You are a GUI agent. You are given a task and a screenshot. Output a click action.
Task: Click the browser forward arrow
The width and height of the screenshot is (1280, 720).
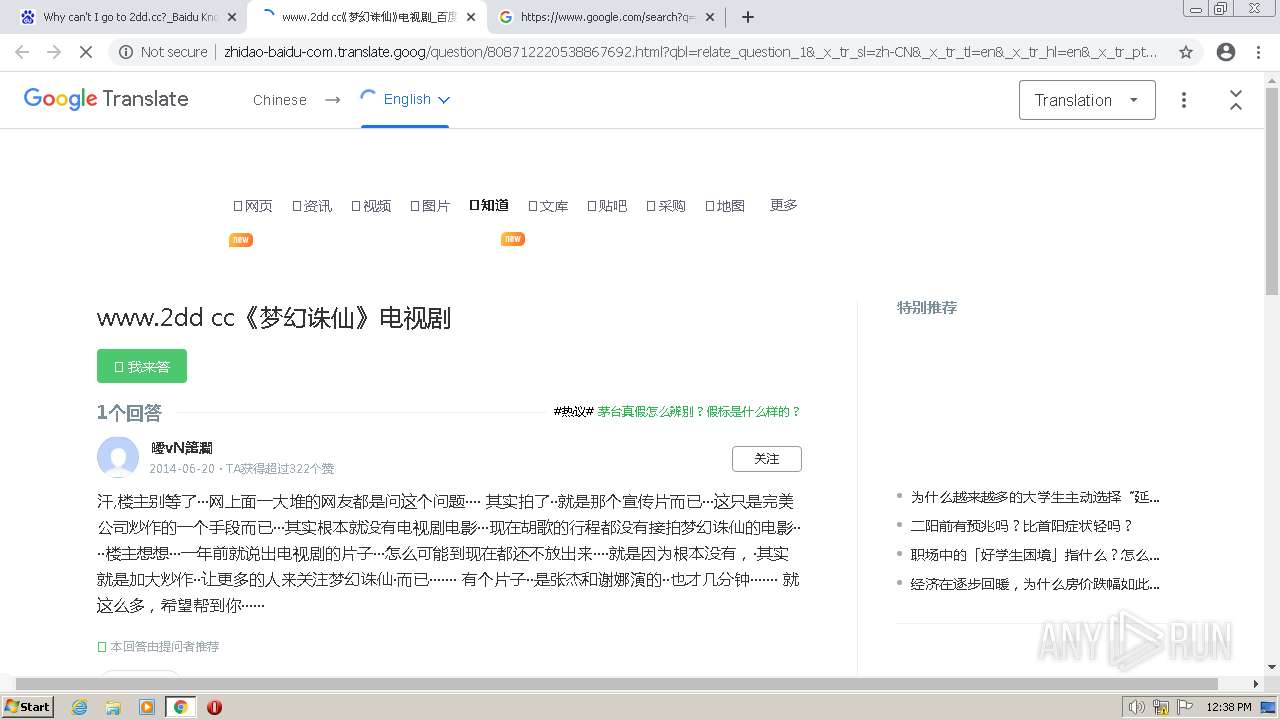coord(54,52)
